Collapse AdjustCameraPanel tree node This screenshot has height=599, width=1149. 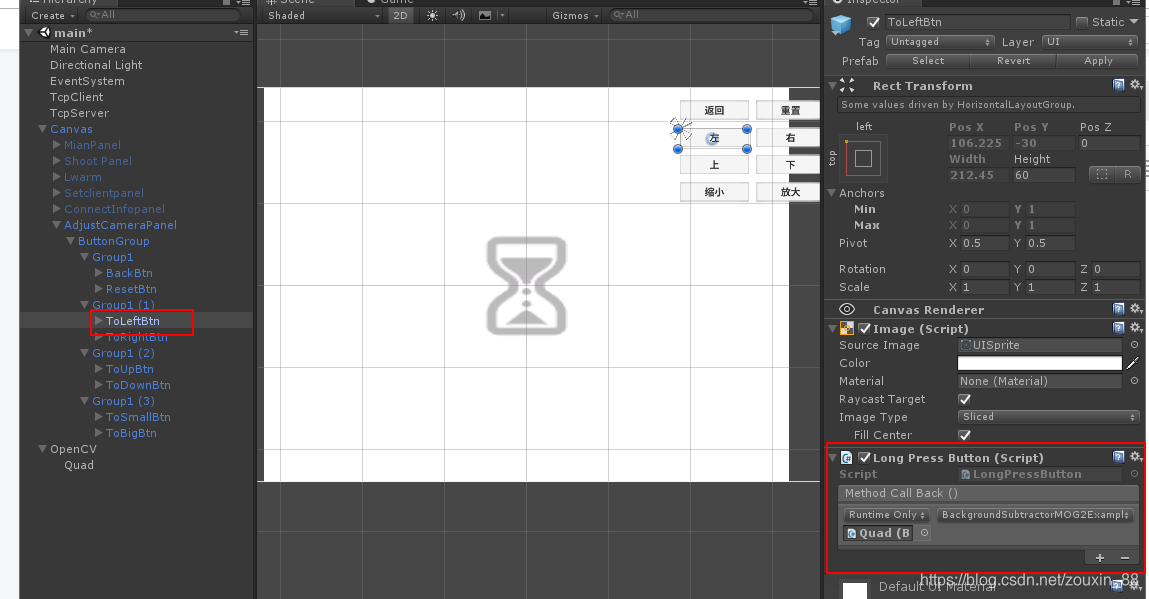56,225
